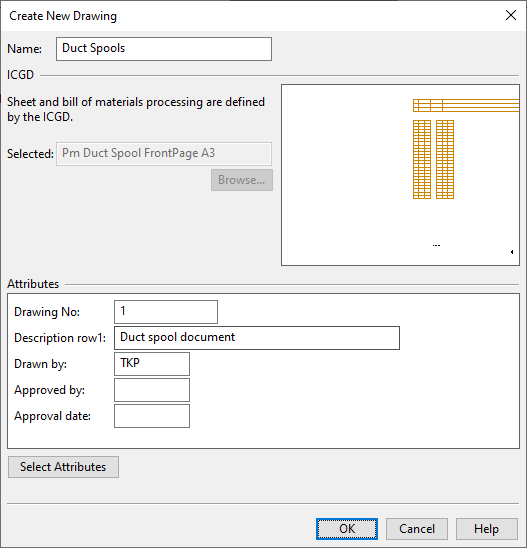Click the ICGD sheet preview pane
The height and width of the screenshot is (548, 527).
[400, 175]
